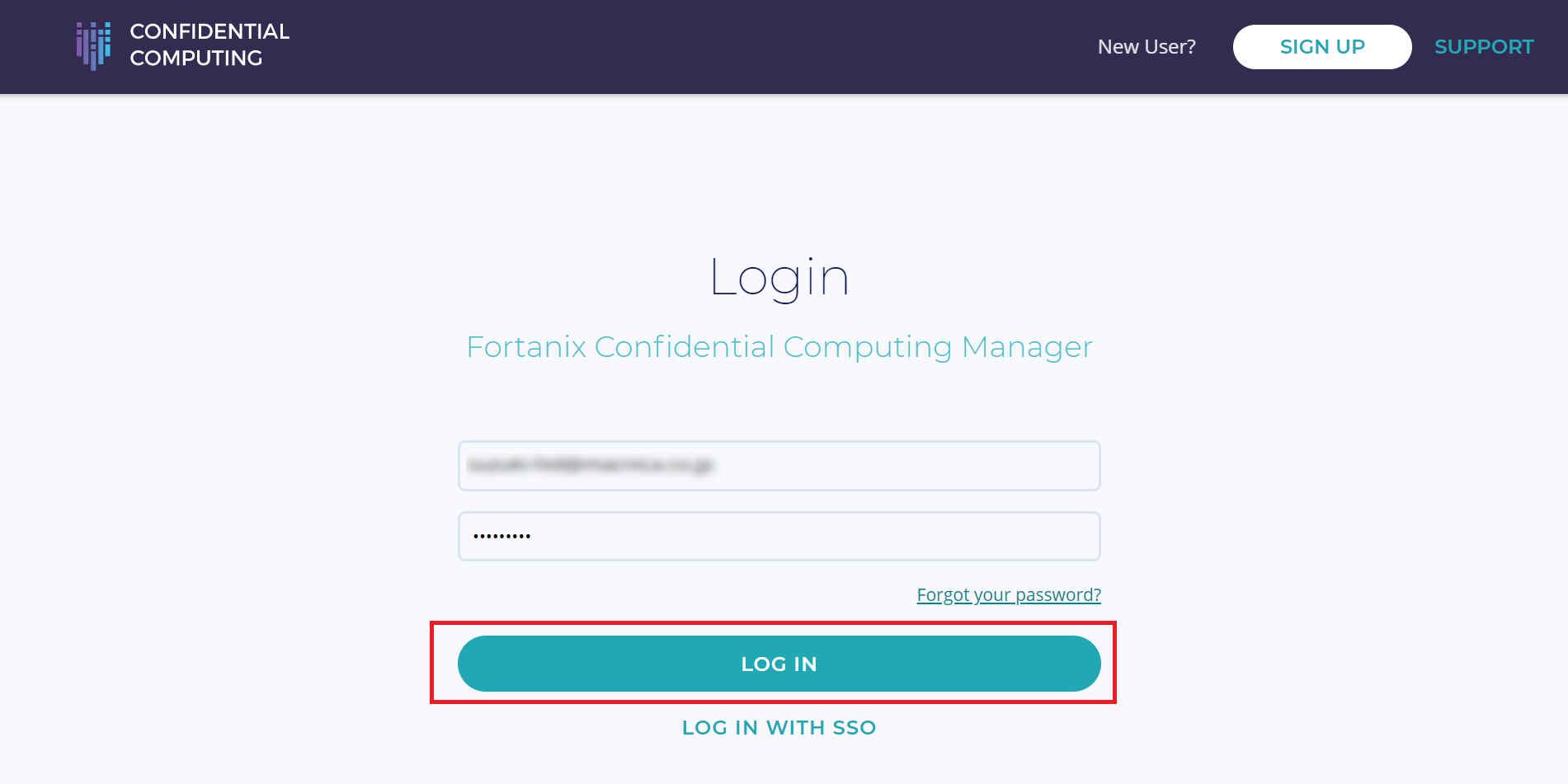This screenshot has height=784, width=1568.
Task: Click the New User? label
Action: click(x=1147, y=47)
